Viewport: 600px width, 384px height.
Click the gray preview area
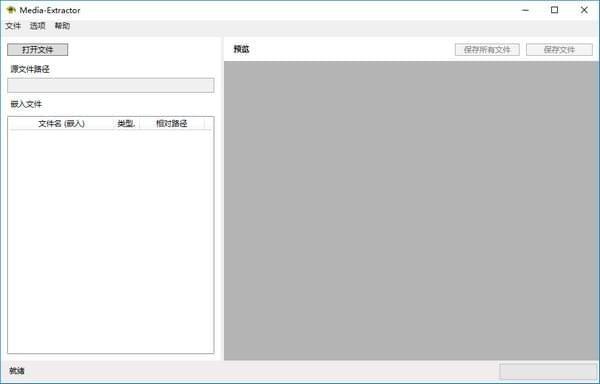pyautogui.click(x=411, y=210)
